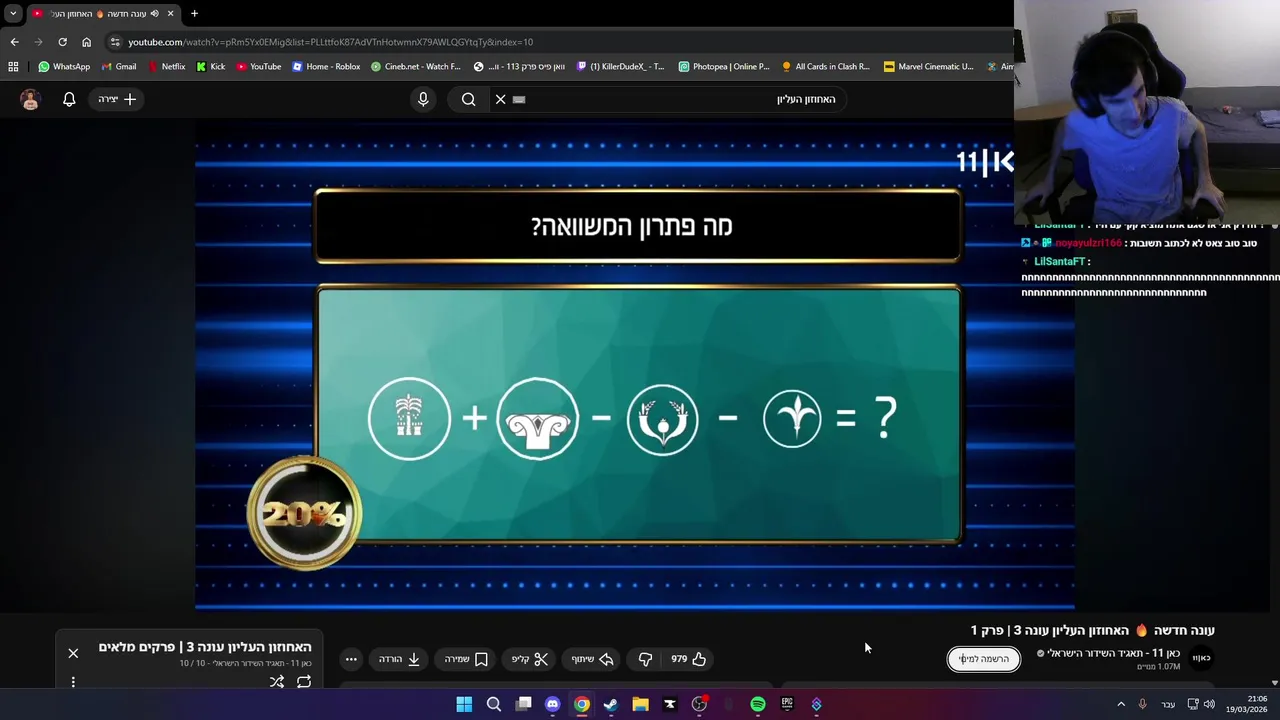Open Photopea bookmark

[x=724, y=67]
